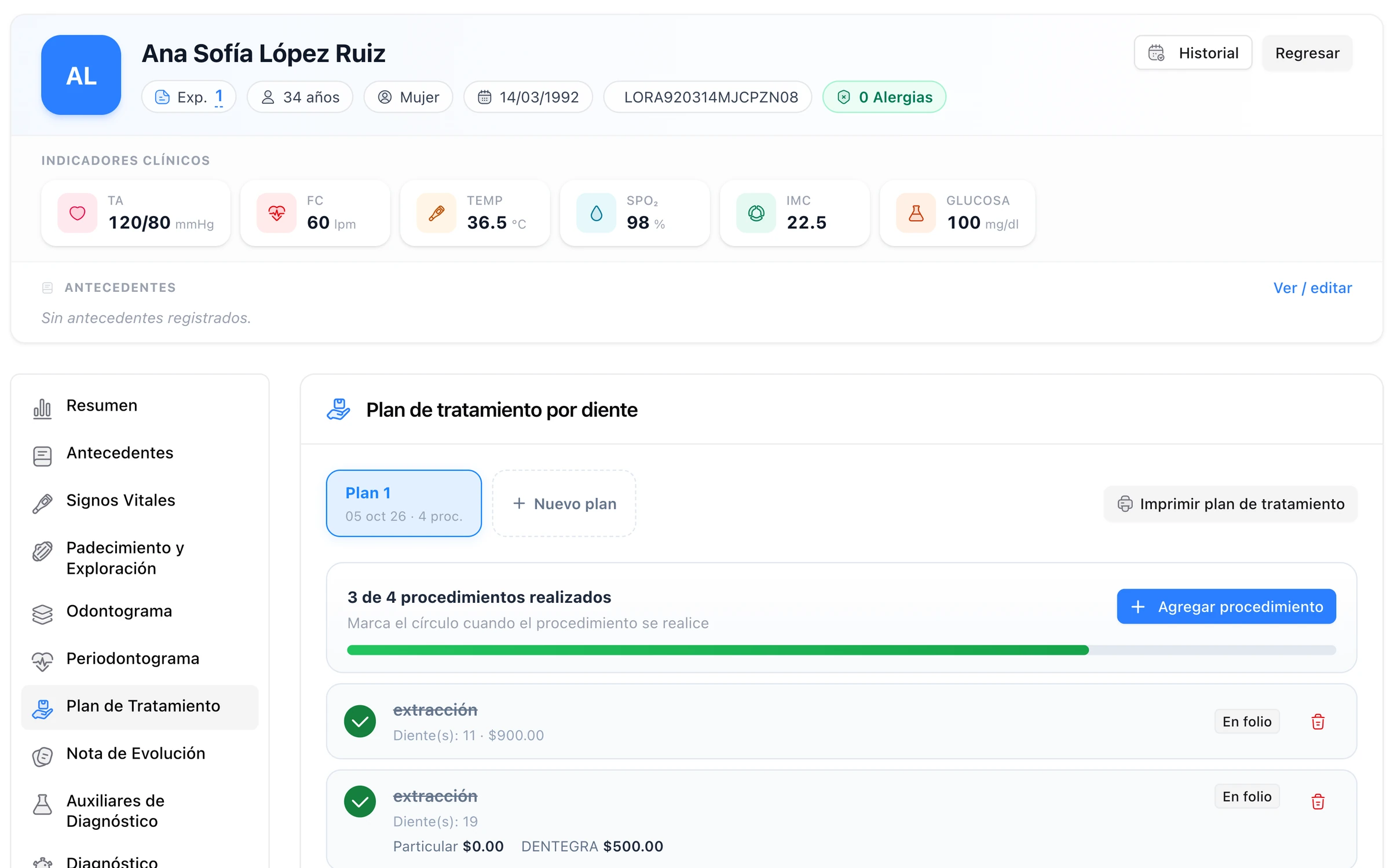Viewport: 1390px width, 868px height.
Task: Click the printer icon for treatment plan
Action: [x=1125, y=504]
